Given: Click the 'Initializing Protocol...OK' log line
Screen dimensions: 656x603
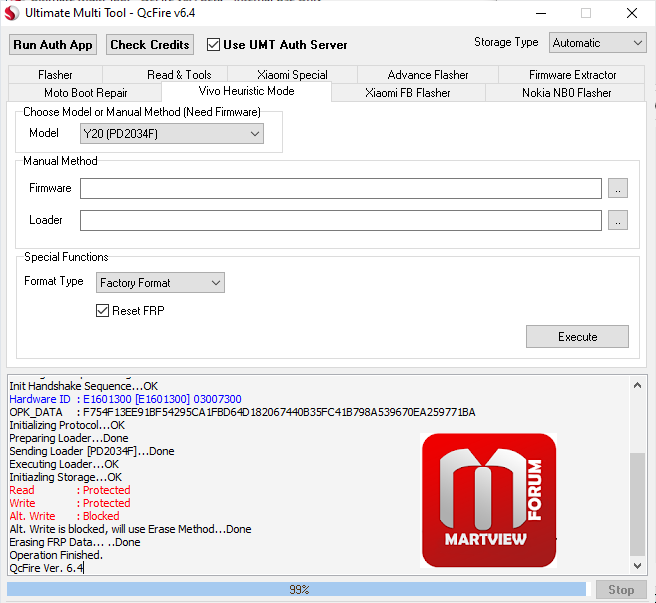Looking at the screenshot, I should tap(67, 425).
